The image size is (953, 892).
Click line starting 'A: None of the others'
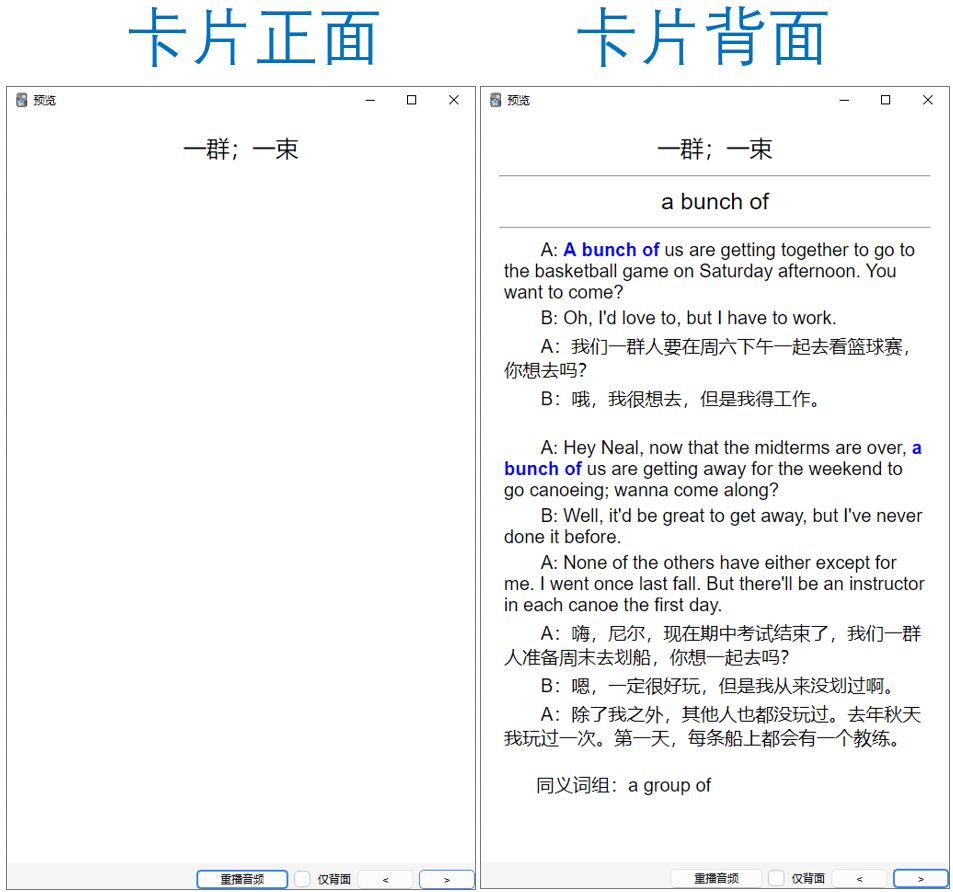tap(714, 584)
